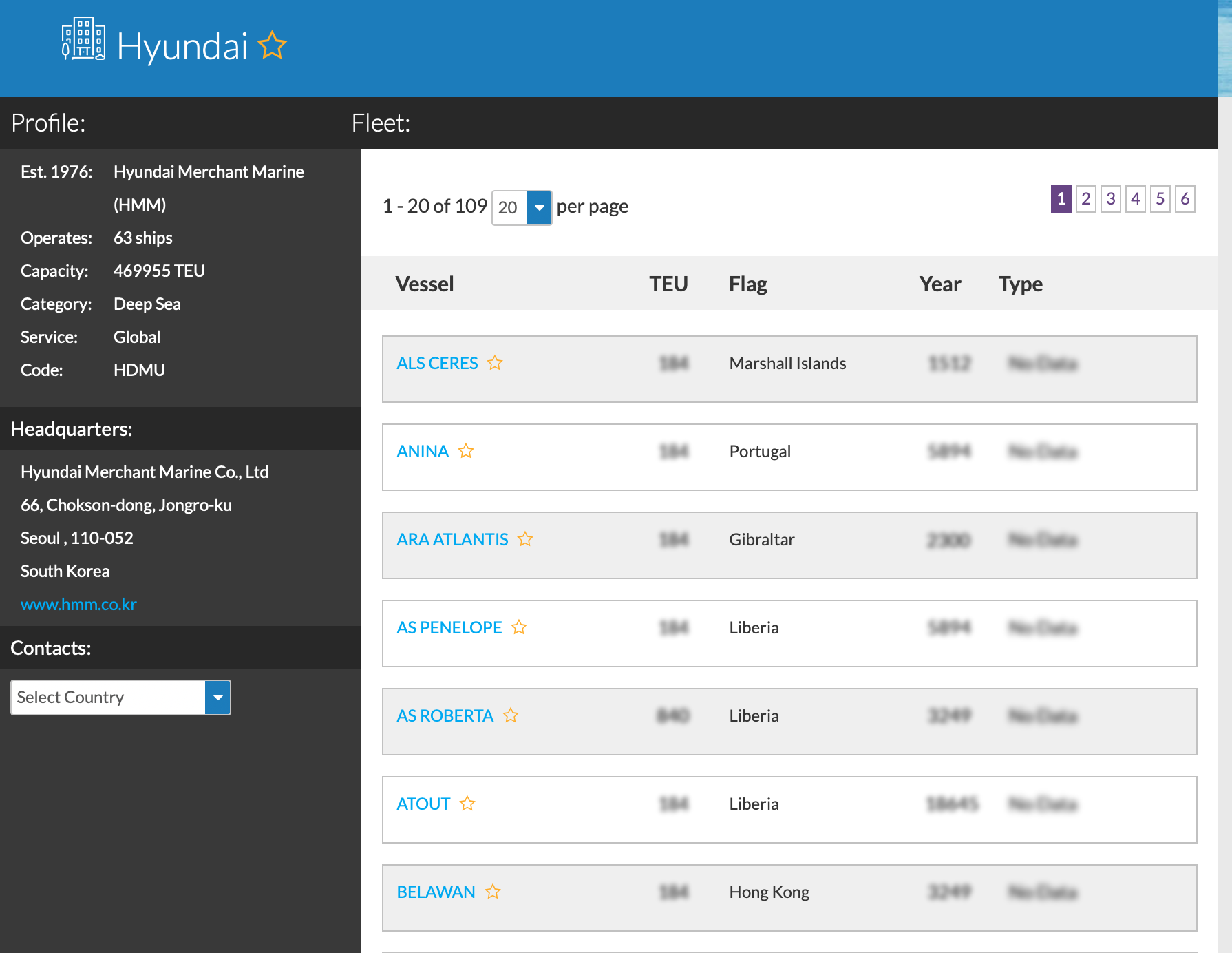Star the ARA ATLANTIS vessel

(525, 539)
